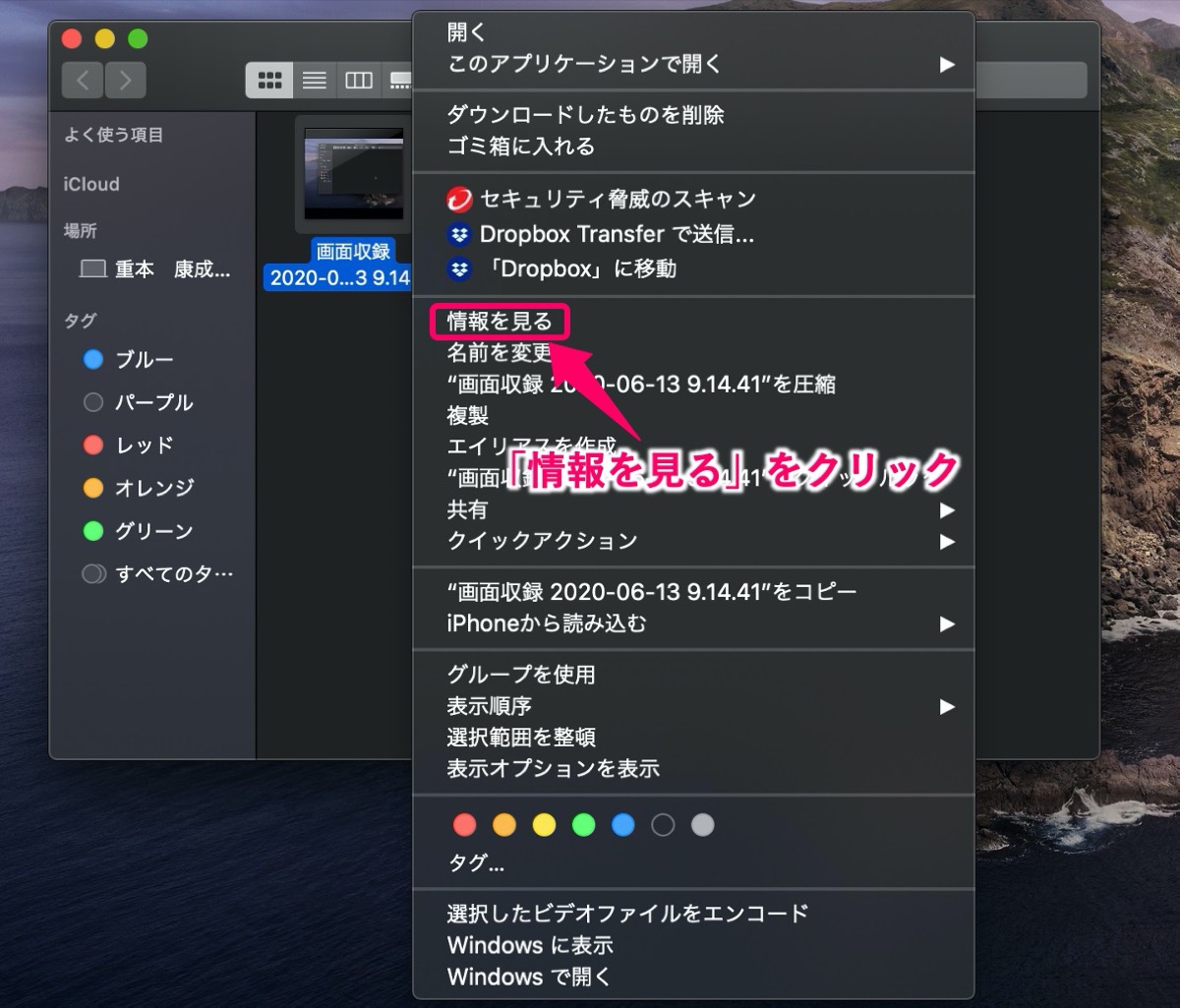
Task: Apply orange tag color in context menu
Action: point(504,825)
